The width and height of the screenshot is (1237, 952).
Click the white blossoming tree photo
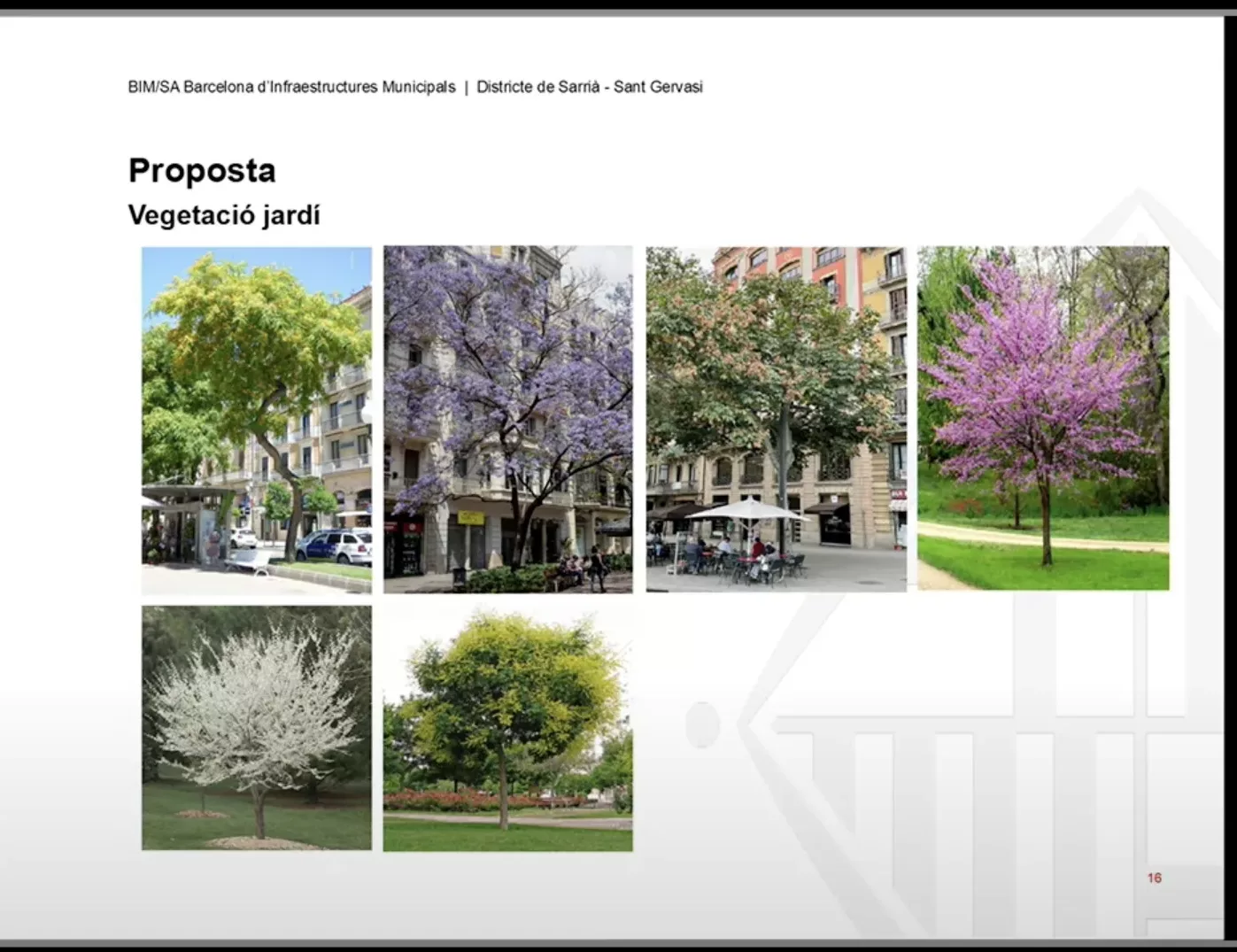[257, 728]
